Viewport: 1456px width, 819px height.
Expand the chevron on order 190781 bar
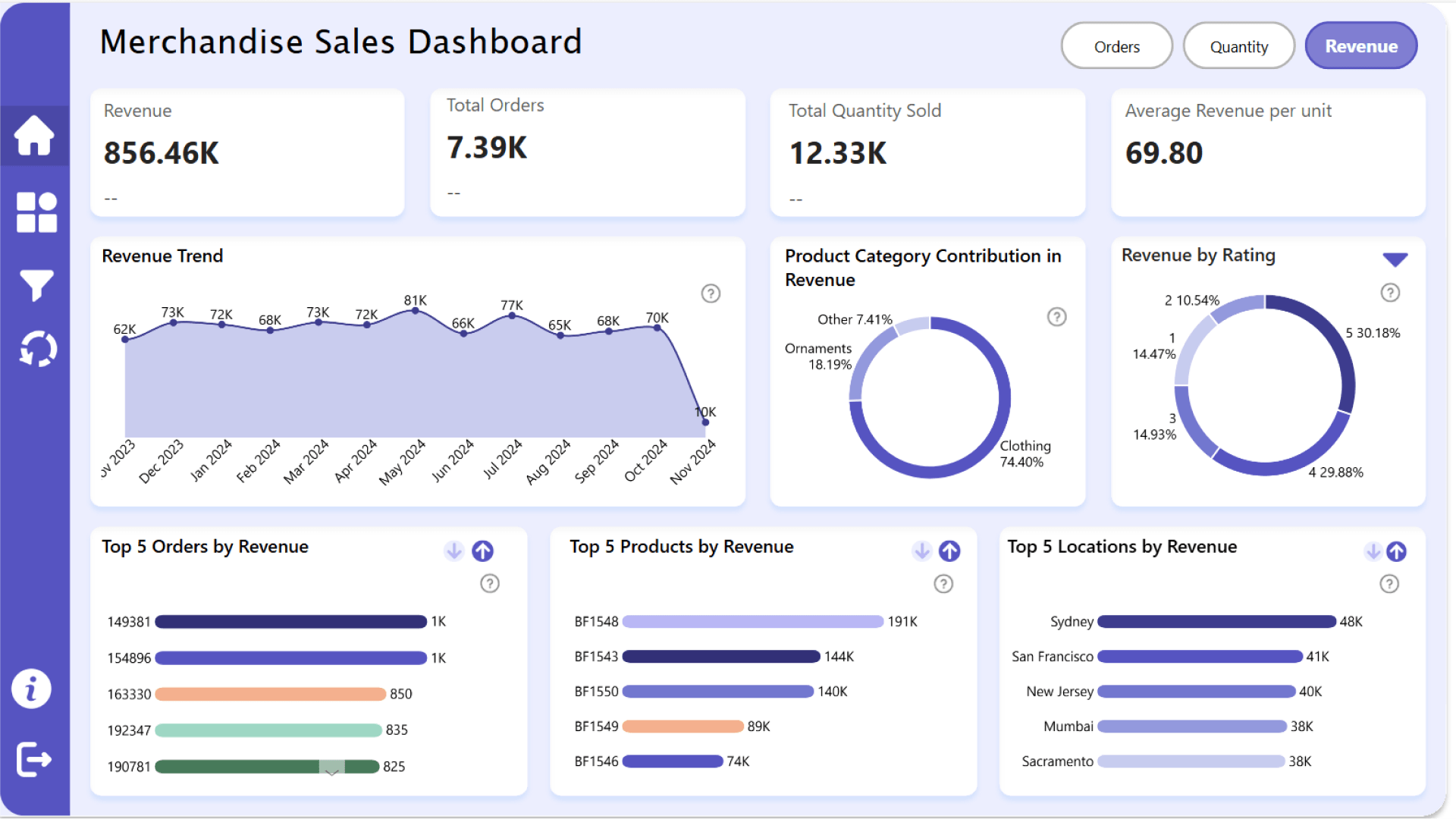[x=331, y=771]
